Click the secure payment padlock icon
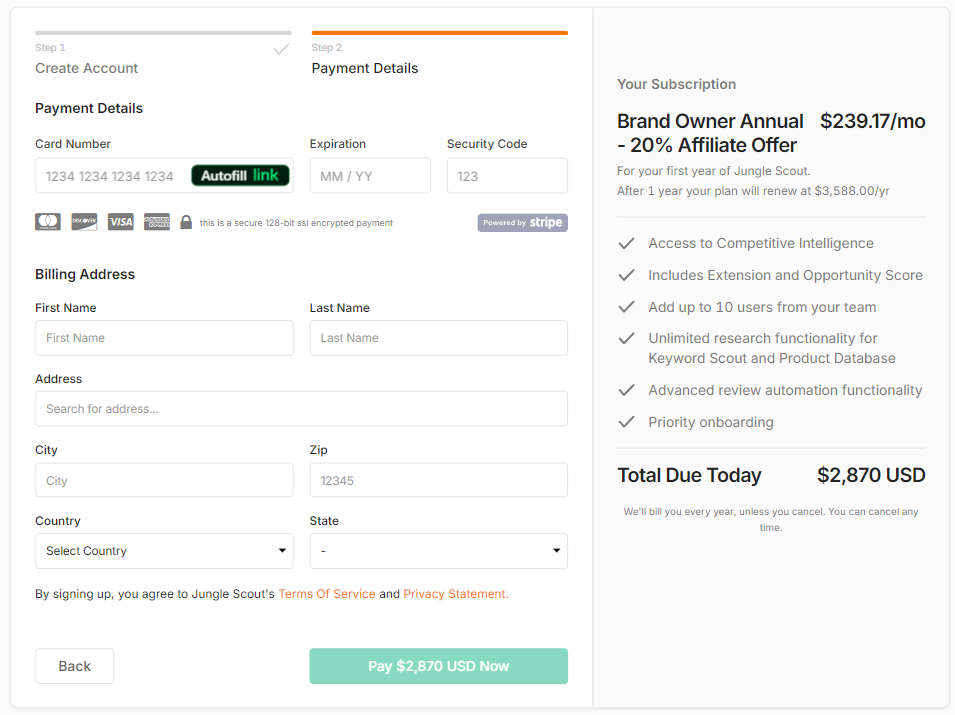955x715 pixels. pos(186,222)
